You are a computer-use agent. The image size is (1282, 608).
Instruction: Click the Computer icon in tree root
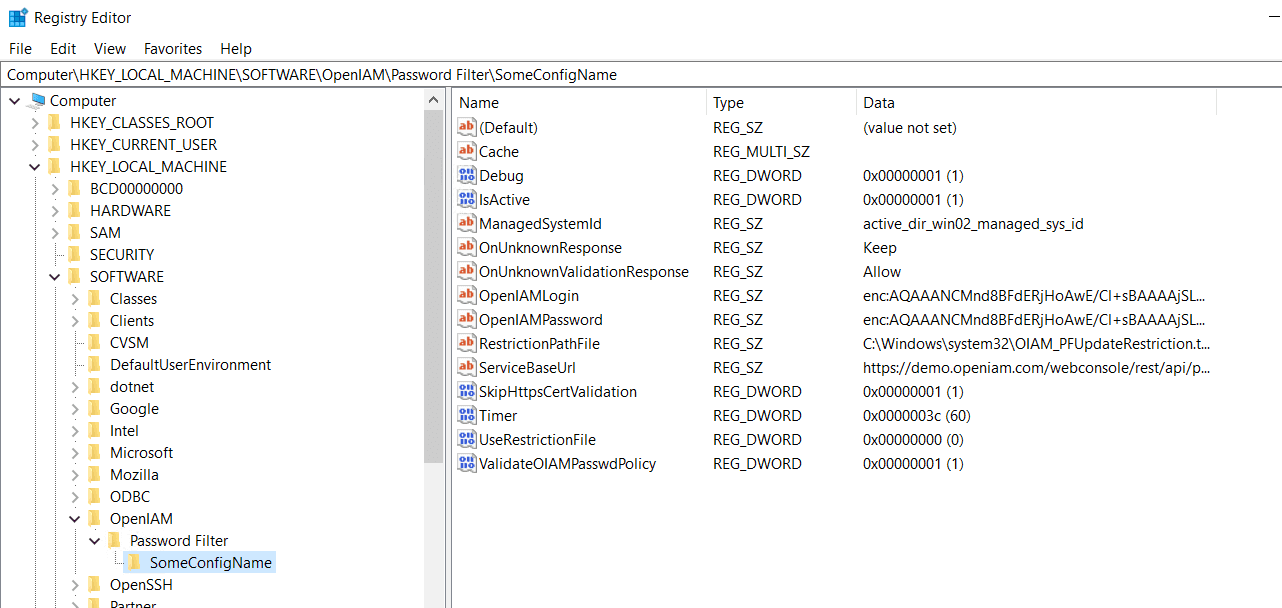coord(38,101)
